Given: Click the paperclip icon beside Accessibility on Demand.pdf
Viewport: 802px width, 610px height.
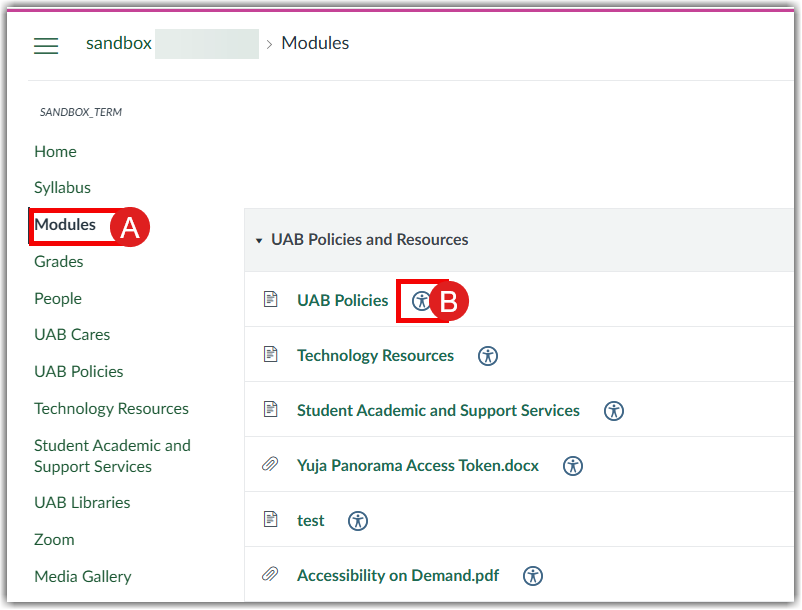Looking at the screenshot, I should 269,575.
